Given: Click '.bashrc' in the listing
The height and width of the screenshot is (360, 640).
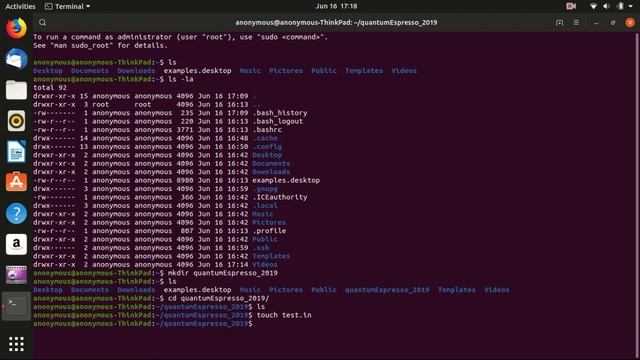Looking at the screenshot, I should 267,130.
